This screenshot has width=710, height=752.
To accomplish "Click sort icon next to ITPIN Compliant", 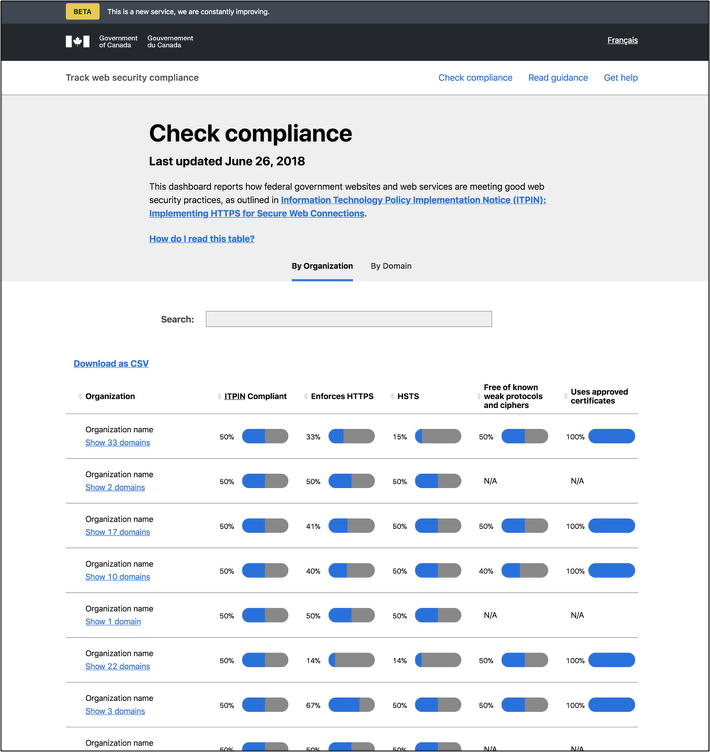I will click(x=219, y=397).
